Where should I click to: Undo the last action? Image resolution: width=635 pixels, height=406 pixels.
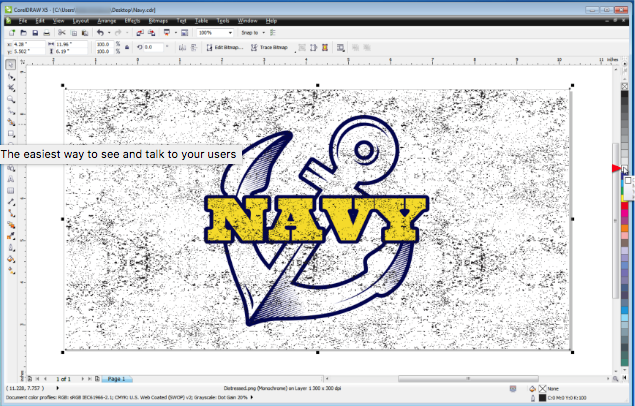pos(100,33)
